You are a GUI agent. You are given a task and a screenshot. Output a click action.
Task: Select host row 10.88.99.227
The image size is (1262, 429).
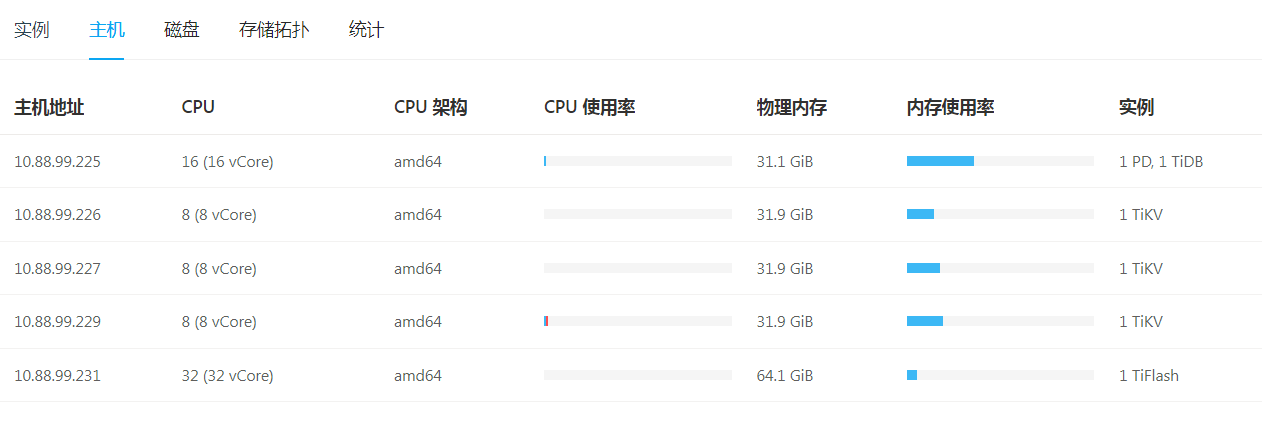point(57,268)
